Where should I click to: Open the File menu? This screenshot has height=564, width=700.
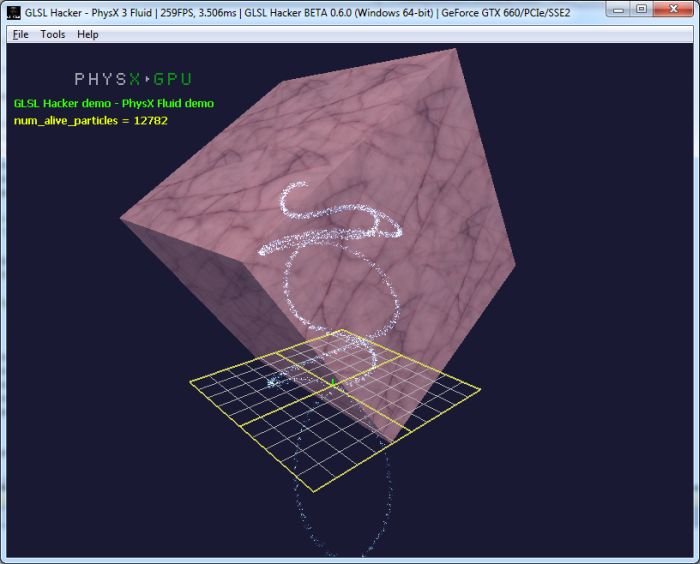[x=21, y=34]
